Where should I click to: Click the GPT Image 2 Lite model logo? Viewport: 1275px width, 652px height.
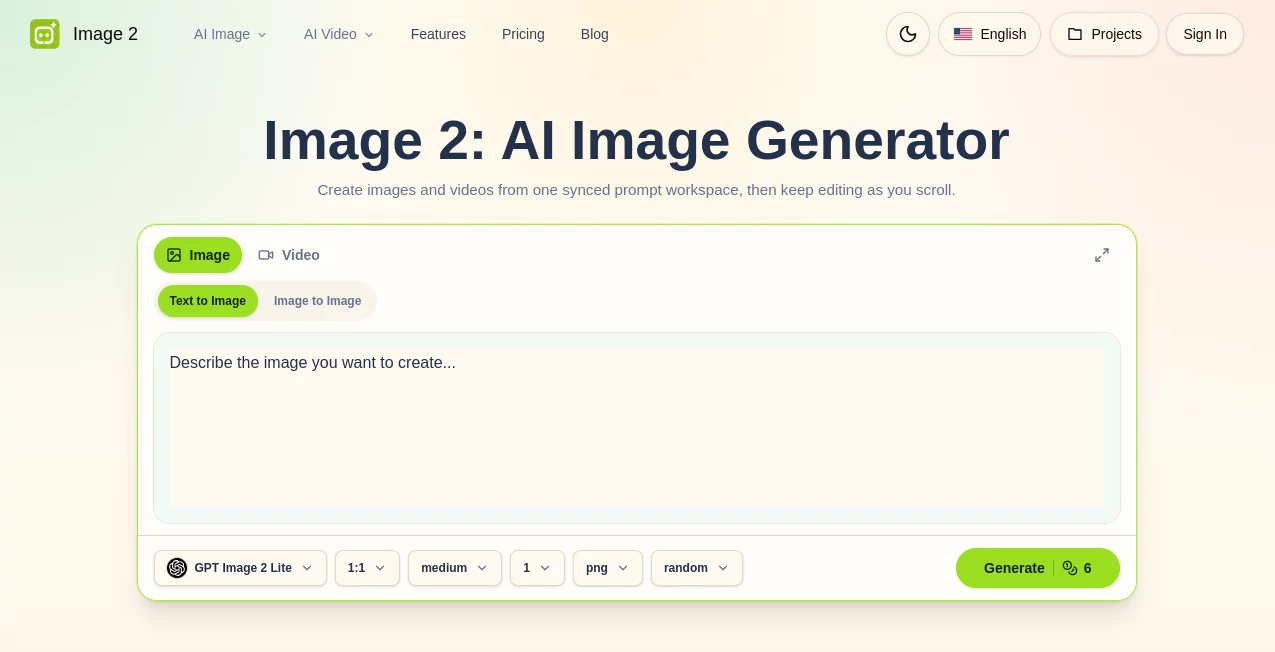coord(177,568)
